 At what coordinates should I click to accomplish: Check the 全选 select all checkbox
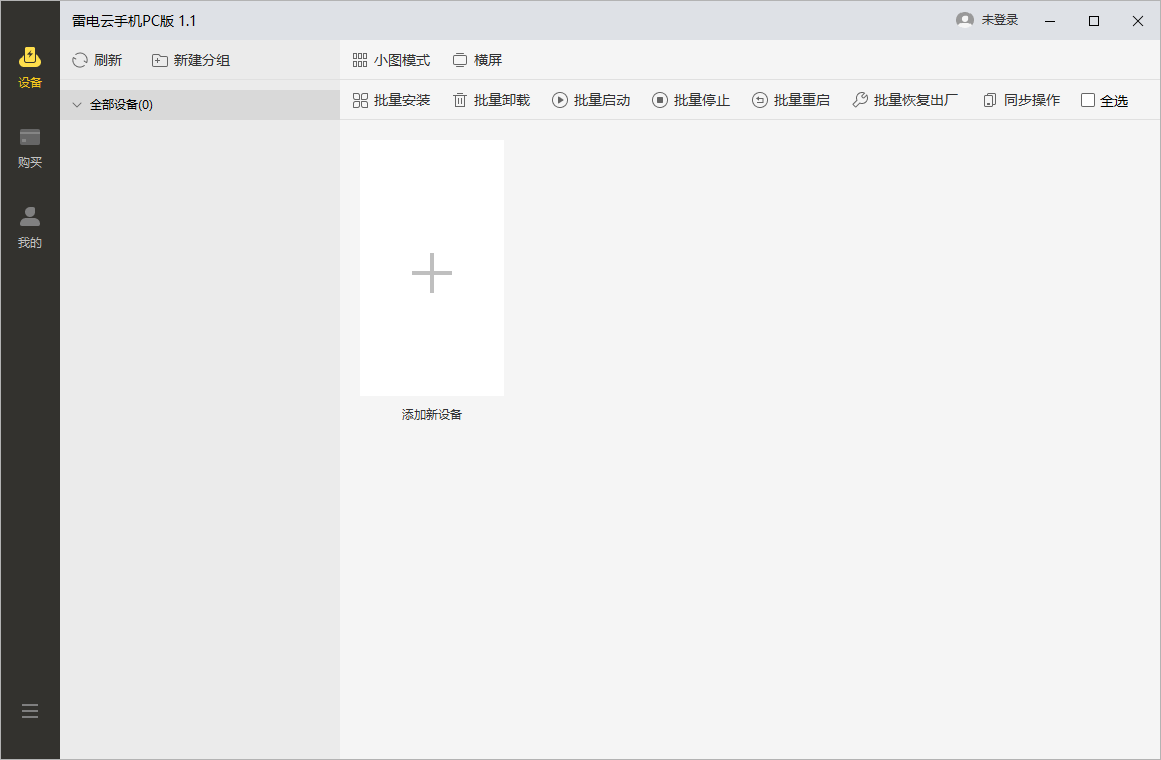tap(1088, 100)
